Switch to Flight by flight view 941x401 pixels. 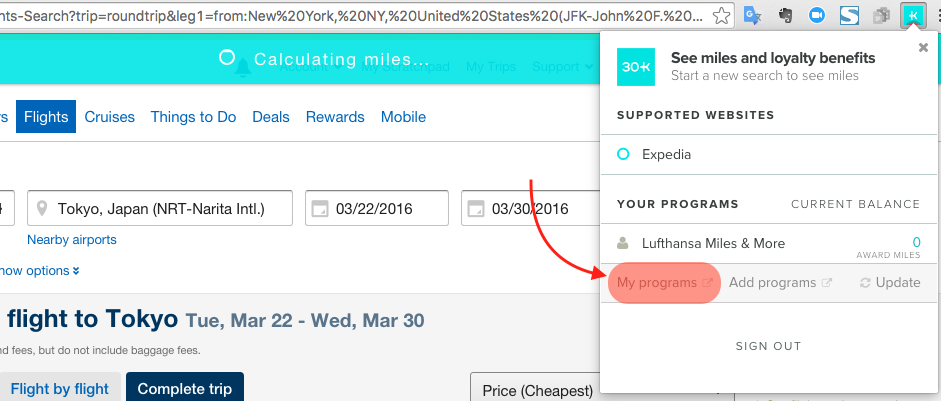click(60, 388)
